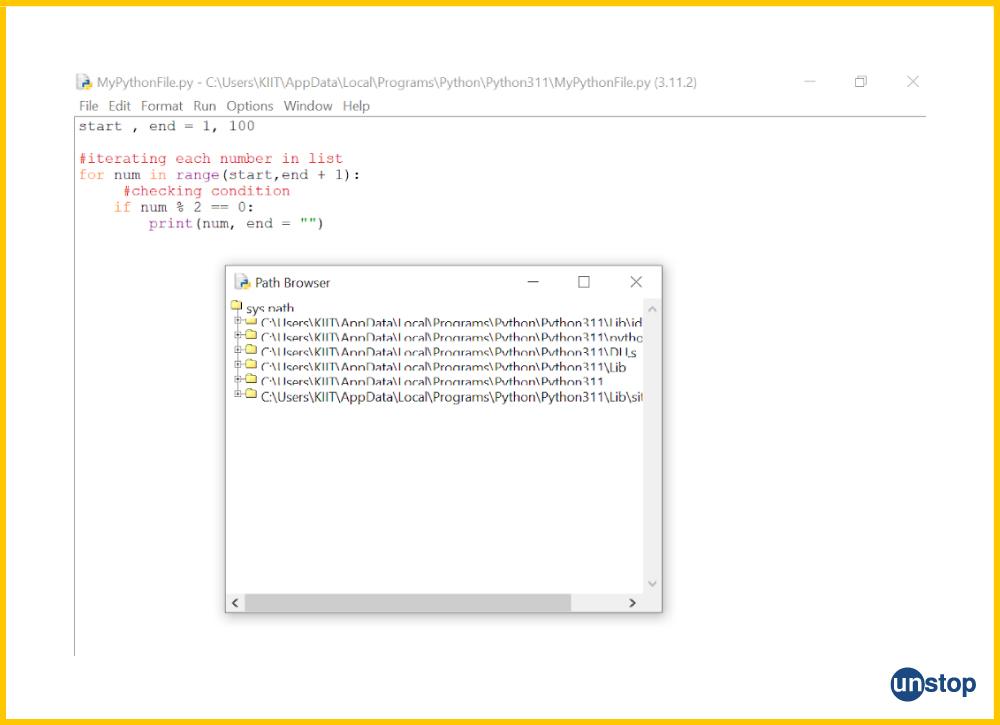
Task: Expand the Python311\Lib tree node
Action: [237, 364]
